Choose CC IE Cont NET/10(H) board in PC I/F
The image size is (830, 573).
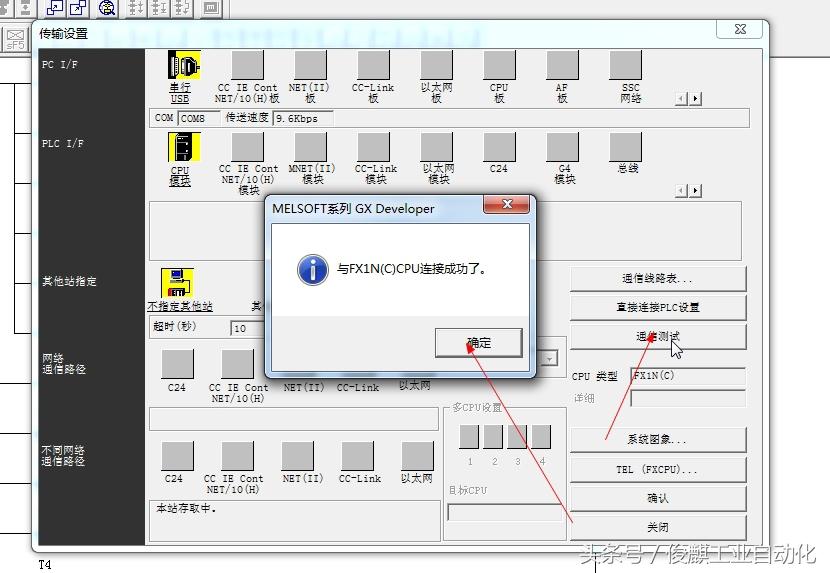(247, 66)
